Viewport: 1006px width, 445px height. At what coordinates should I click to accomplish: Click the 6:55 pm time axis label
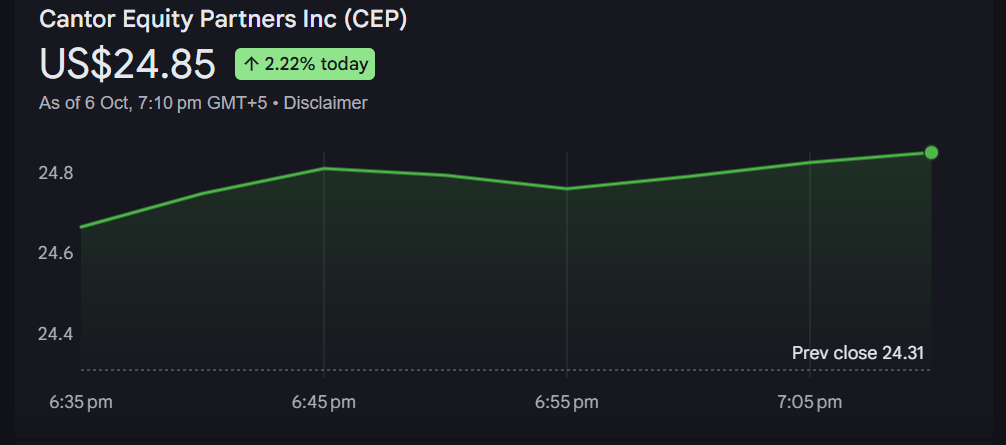(567, 402)
